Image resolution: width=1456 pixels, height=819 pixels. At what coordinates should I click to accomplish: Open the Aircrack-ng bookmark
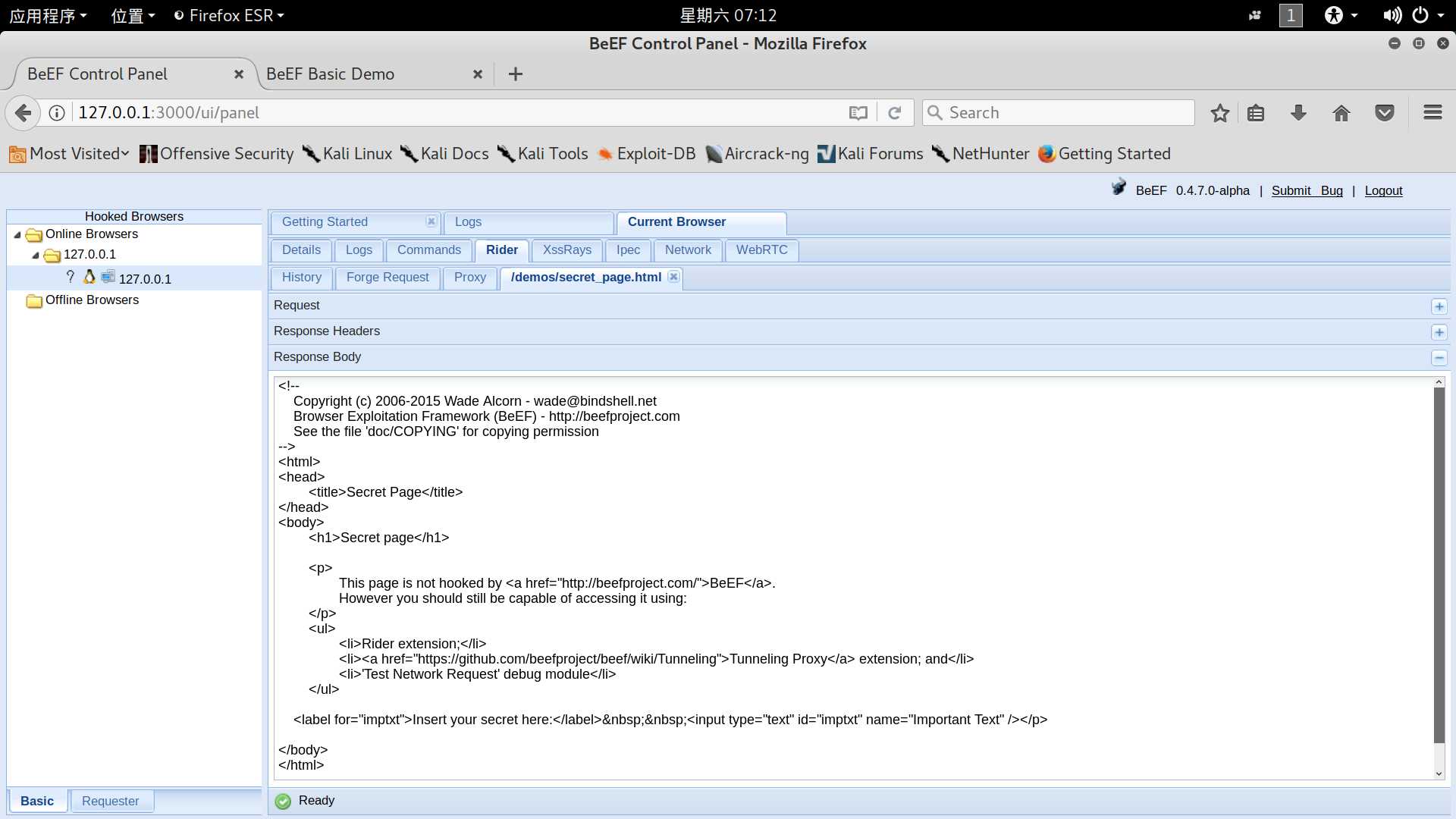click(x=757, y=154)
